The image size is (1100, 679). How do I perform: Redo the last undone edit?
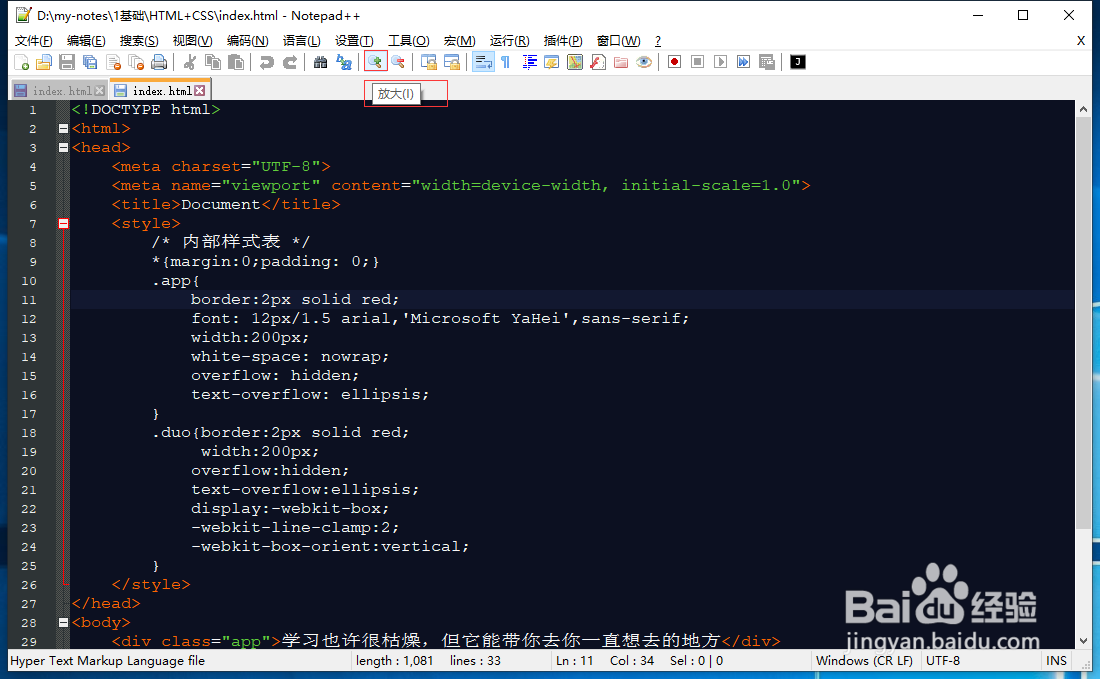tap(290, 62)
